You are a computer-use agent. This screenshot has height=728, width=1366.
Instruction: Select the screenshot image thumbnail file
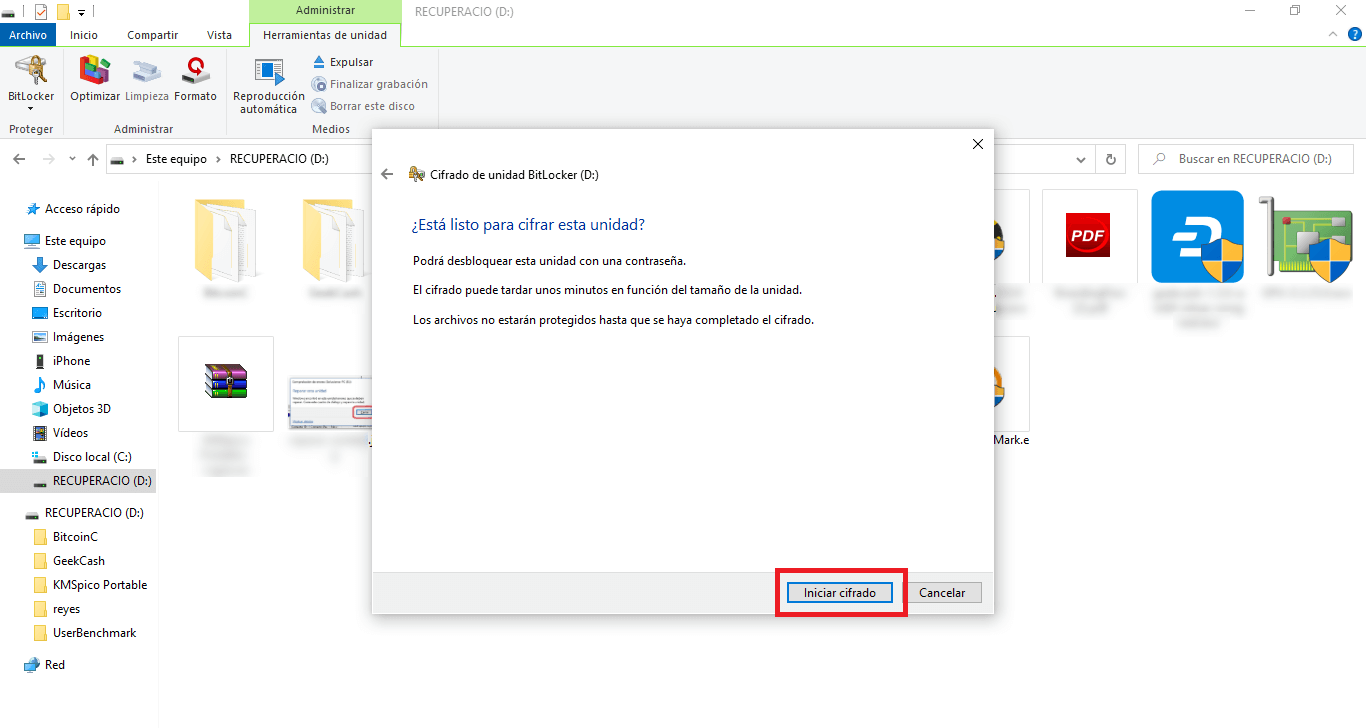coord(329,402)
